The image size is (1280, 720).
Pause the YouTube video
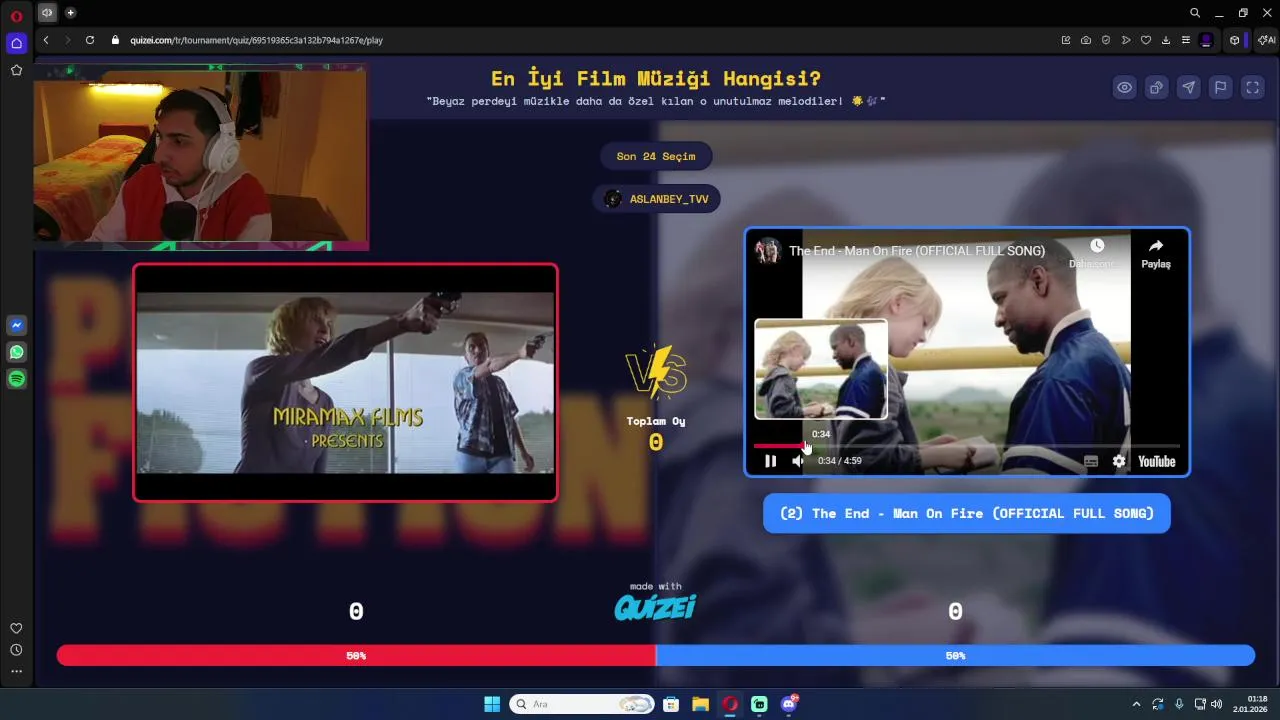[770, 461]
